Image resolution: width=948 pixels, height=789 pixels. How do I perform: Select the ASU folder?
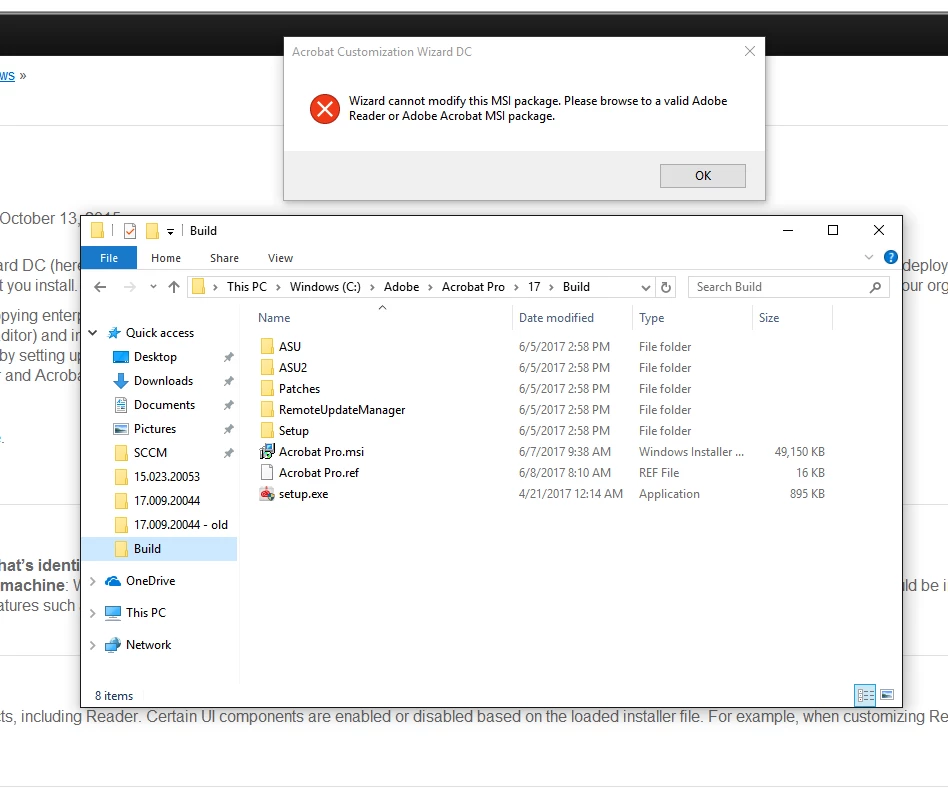pyautogui.click(x=290, y=347)
